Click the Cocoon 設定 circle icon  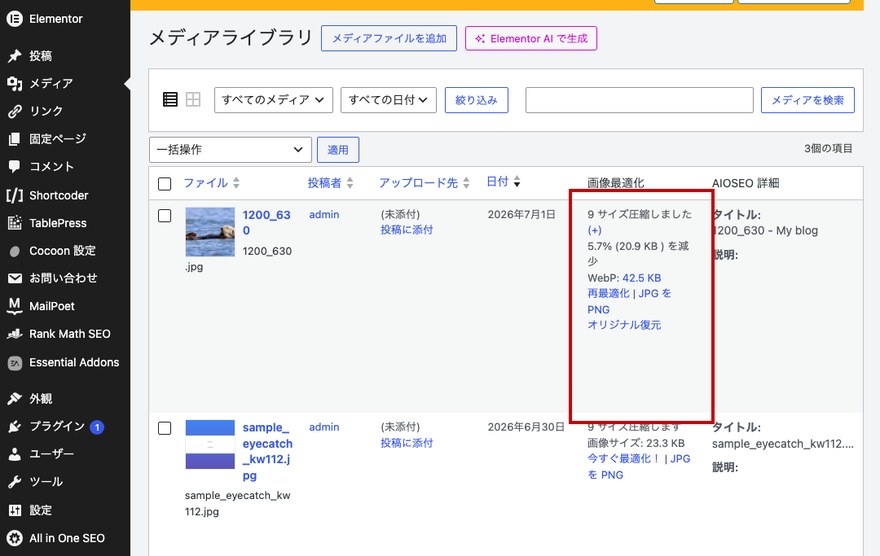(x=15, y=251)
